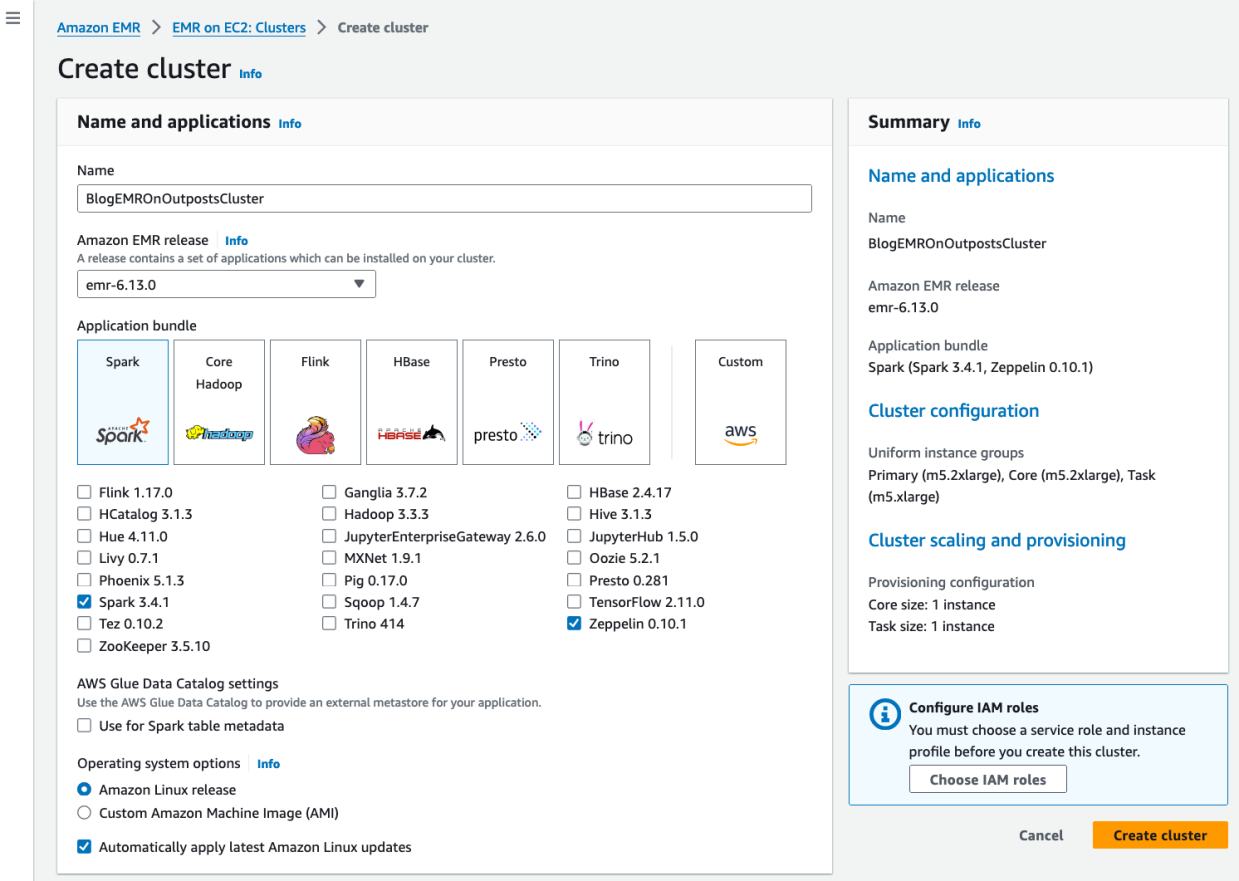Open the Amazon EMR release dropdown
This screenshot has height=881, width=1239.
pos(226,284)
